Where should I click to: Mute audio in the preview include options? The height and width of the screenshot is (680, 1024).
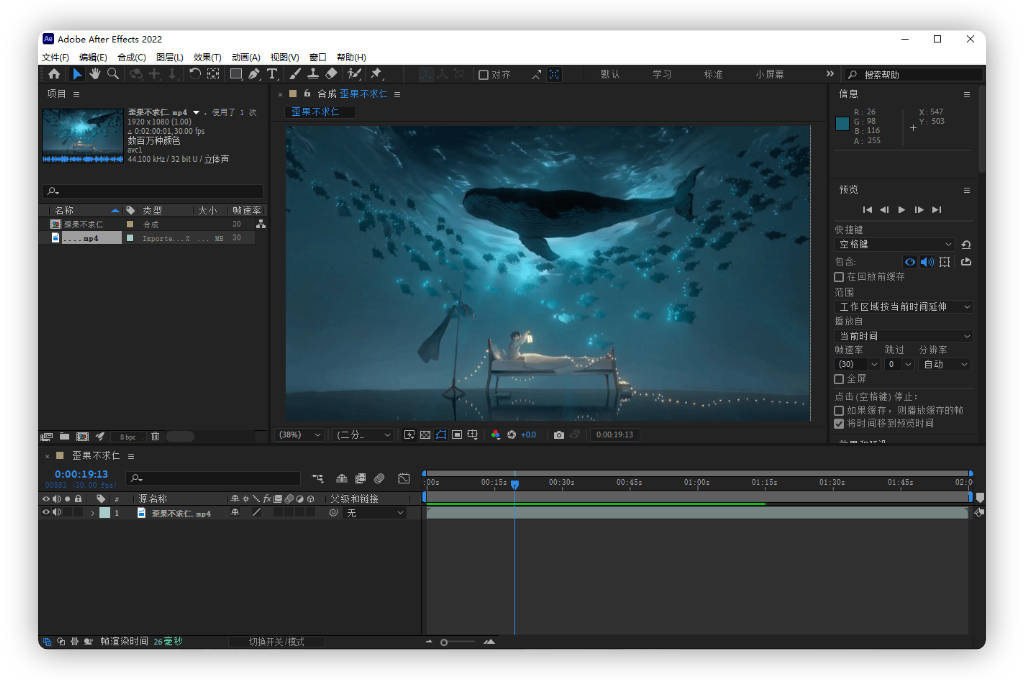(x=926, y=262)
